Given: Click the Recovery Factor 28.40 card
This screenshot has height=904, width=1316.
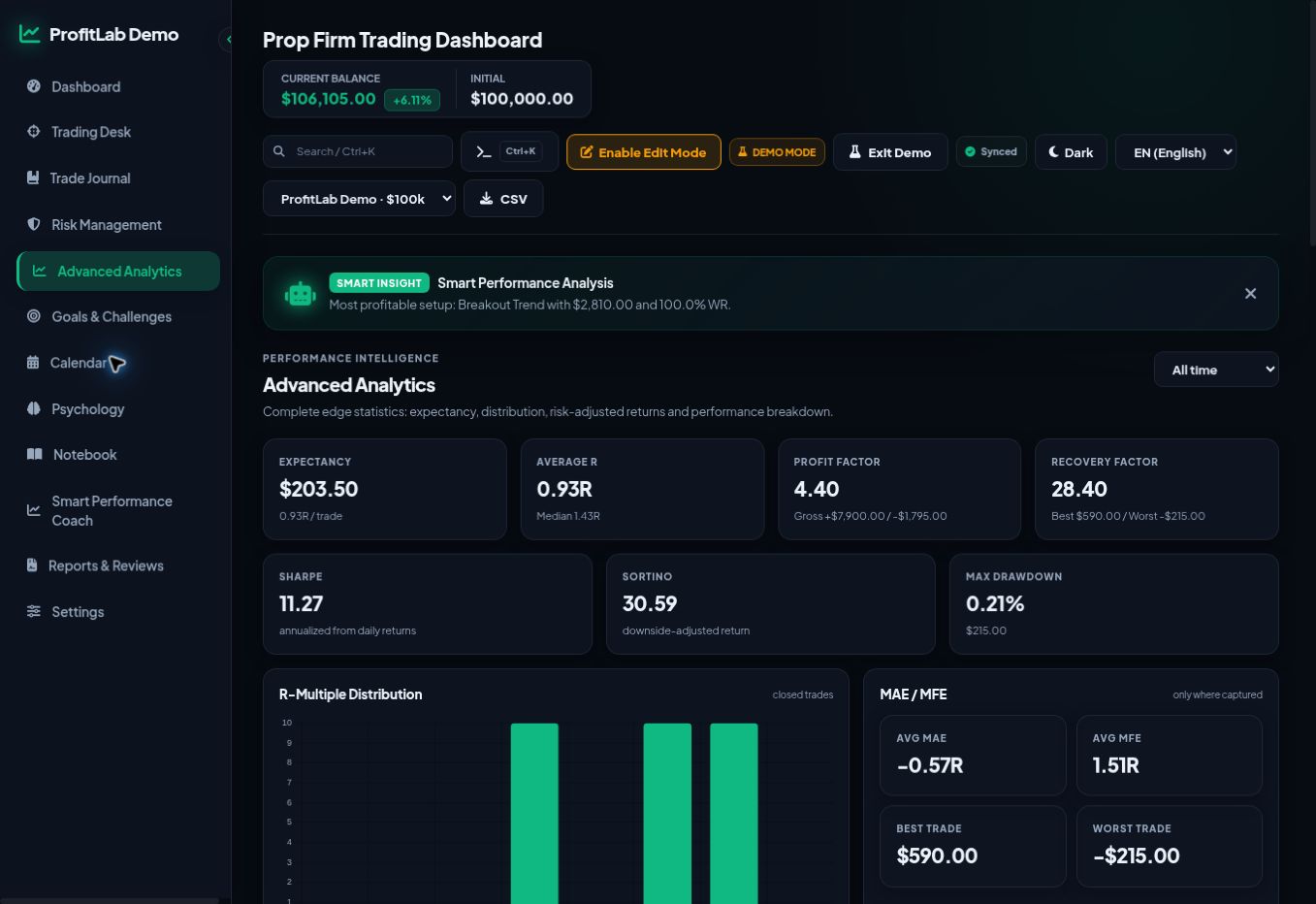Looking at the screenshot, I should click(1157, 489).
